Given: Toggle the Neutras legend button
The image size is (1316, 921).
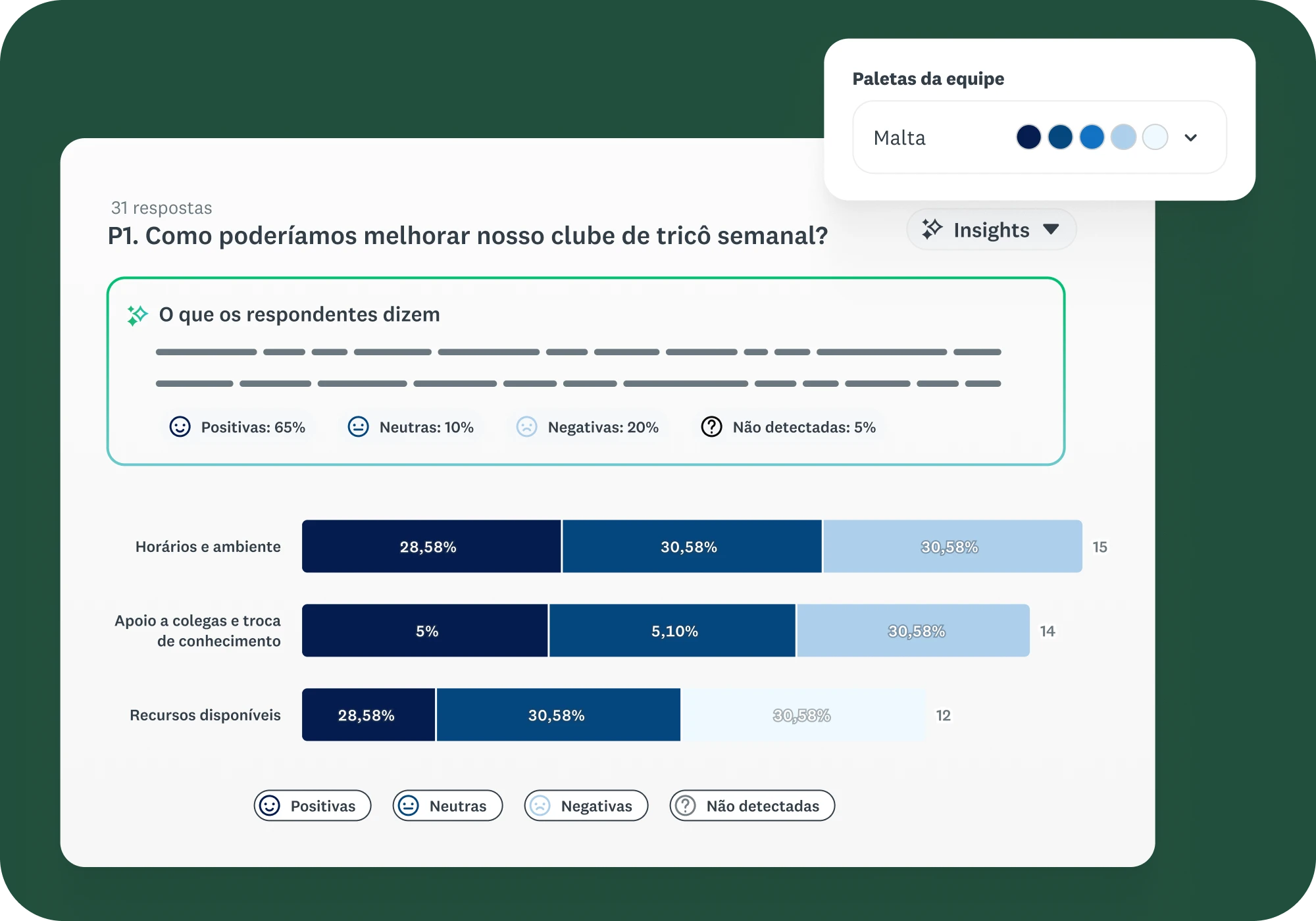Looking at the screenshot, I should (x=447, y=806).
